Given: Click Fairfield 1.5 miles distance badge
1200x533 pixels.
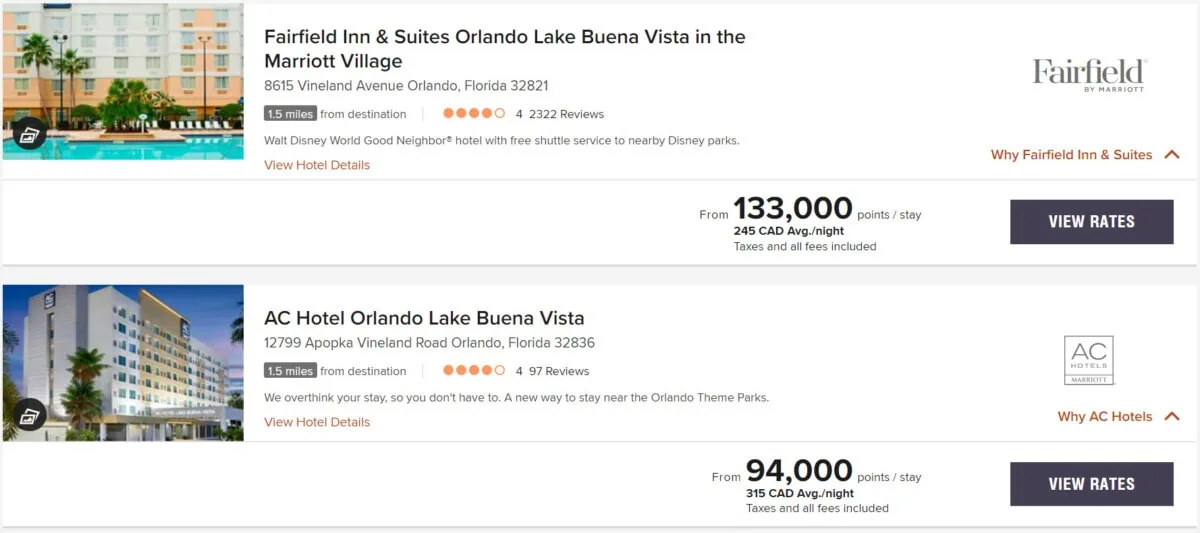Looking at the screenshot, I should point(290,114).
